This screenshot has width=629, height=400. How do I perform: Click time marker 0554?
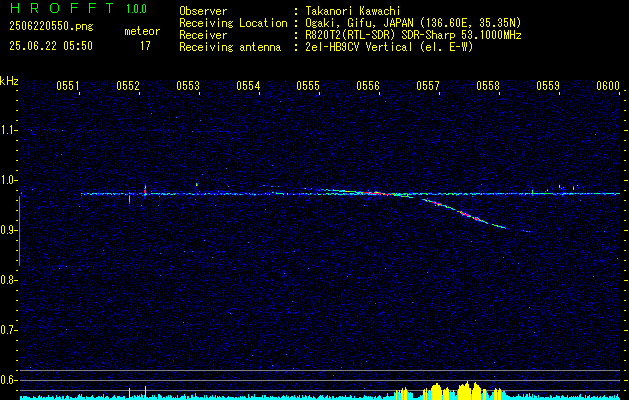click(x=248, y=85)
